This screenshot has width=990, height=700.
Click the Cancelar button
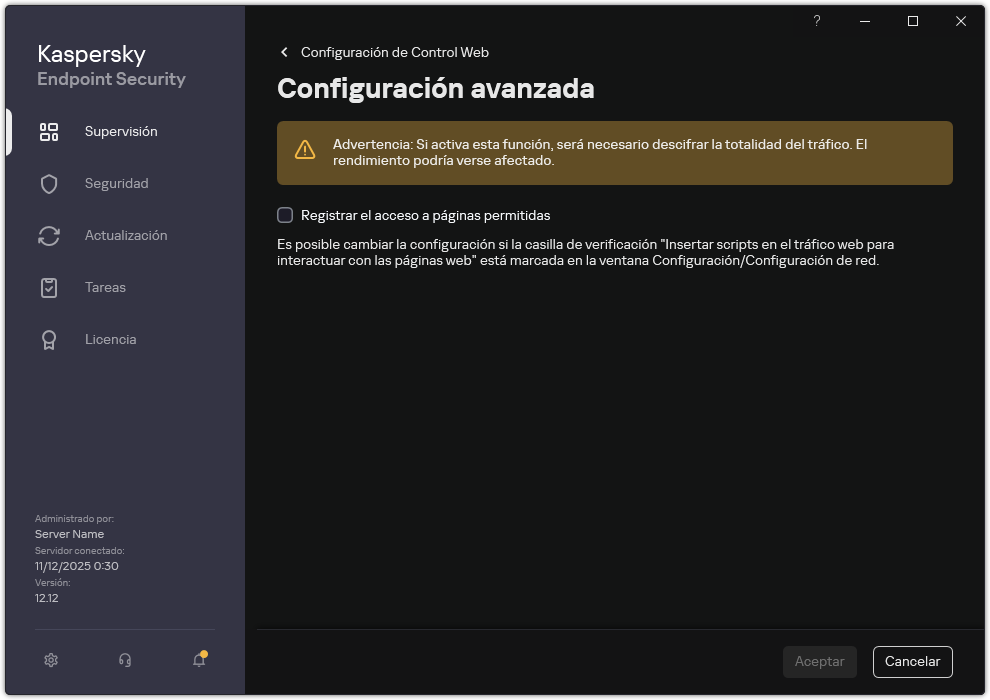coord(912,661)
